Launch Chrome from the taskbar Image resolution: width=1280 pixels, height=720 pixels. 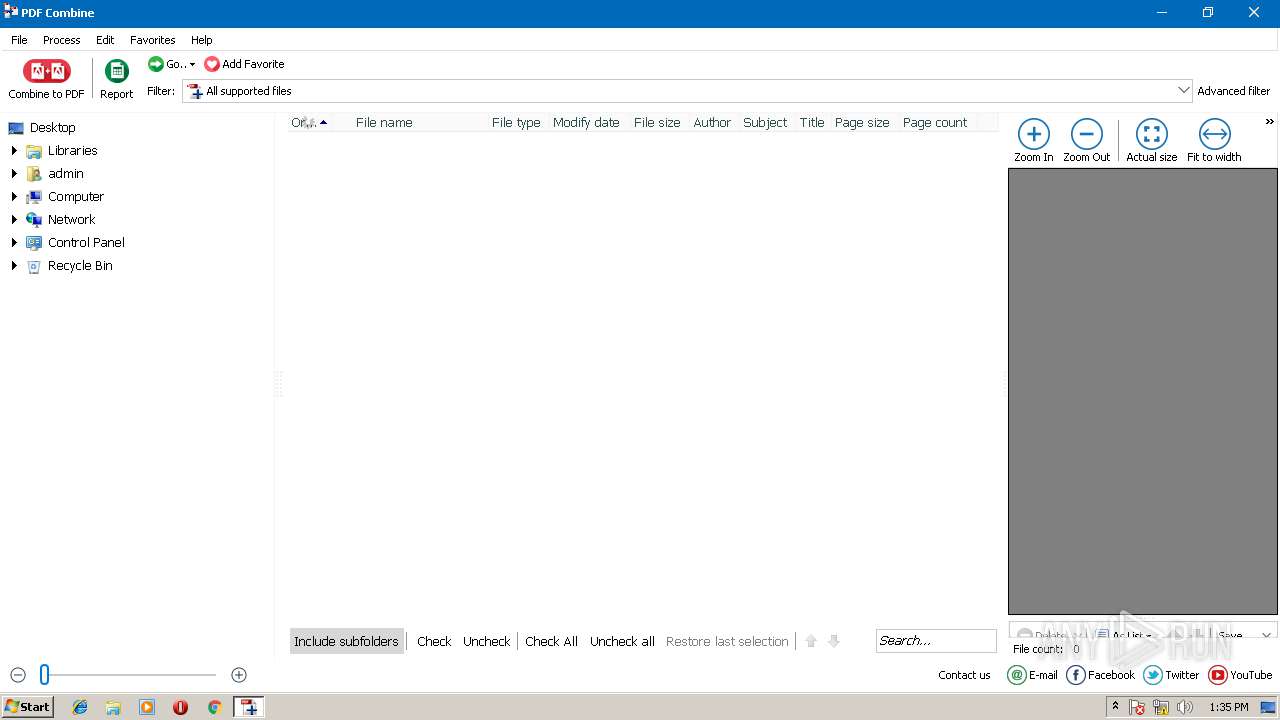(x=214, y=707)
